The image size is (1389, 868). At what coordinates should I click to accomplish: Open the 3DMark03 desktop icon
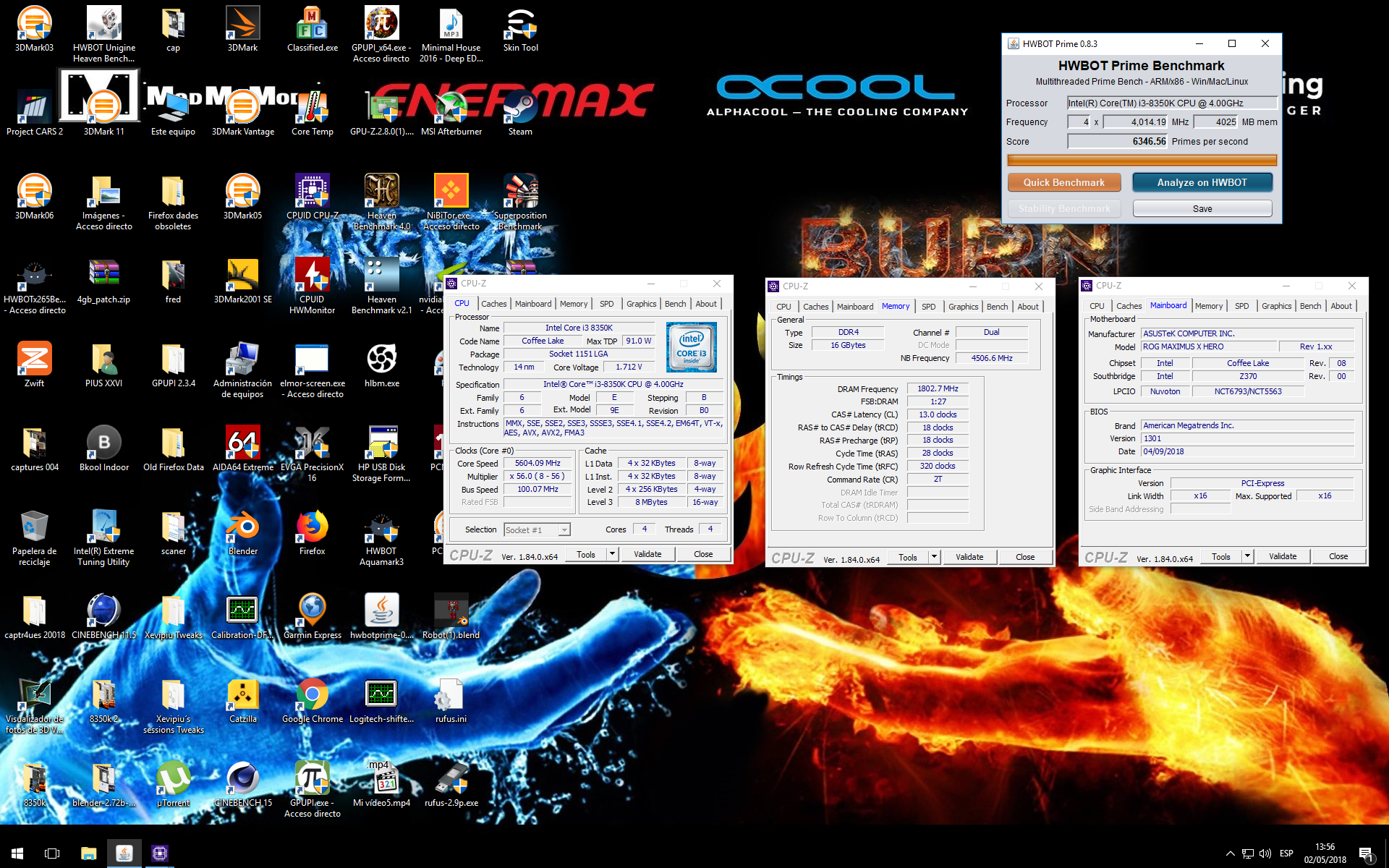click(34, 29)
